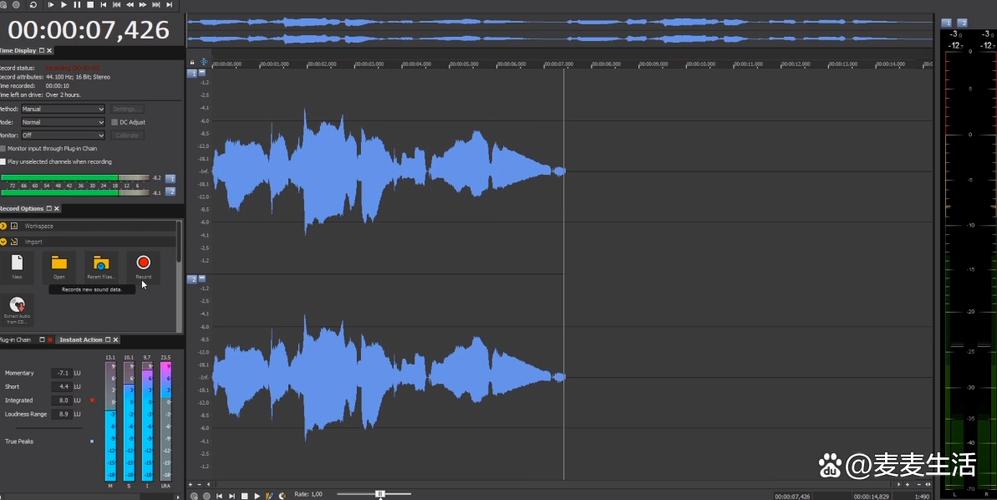Click Play in the top transport bar
This screenshot has width=997, height=500.
tap(64, 4)
